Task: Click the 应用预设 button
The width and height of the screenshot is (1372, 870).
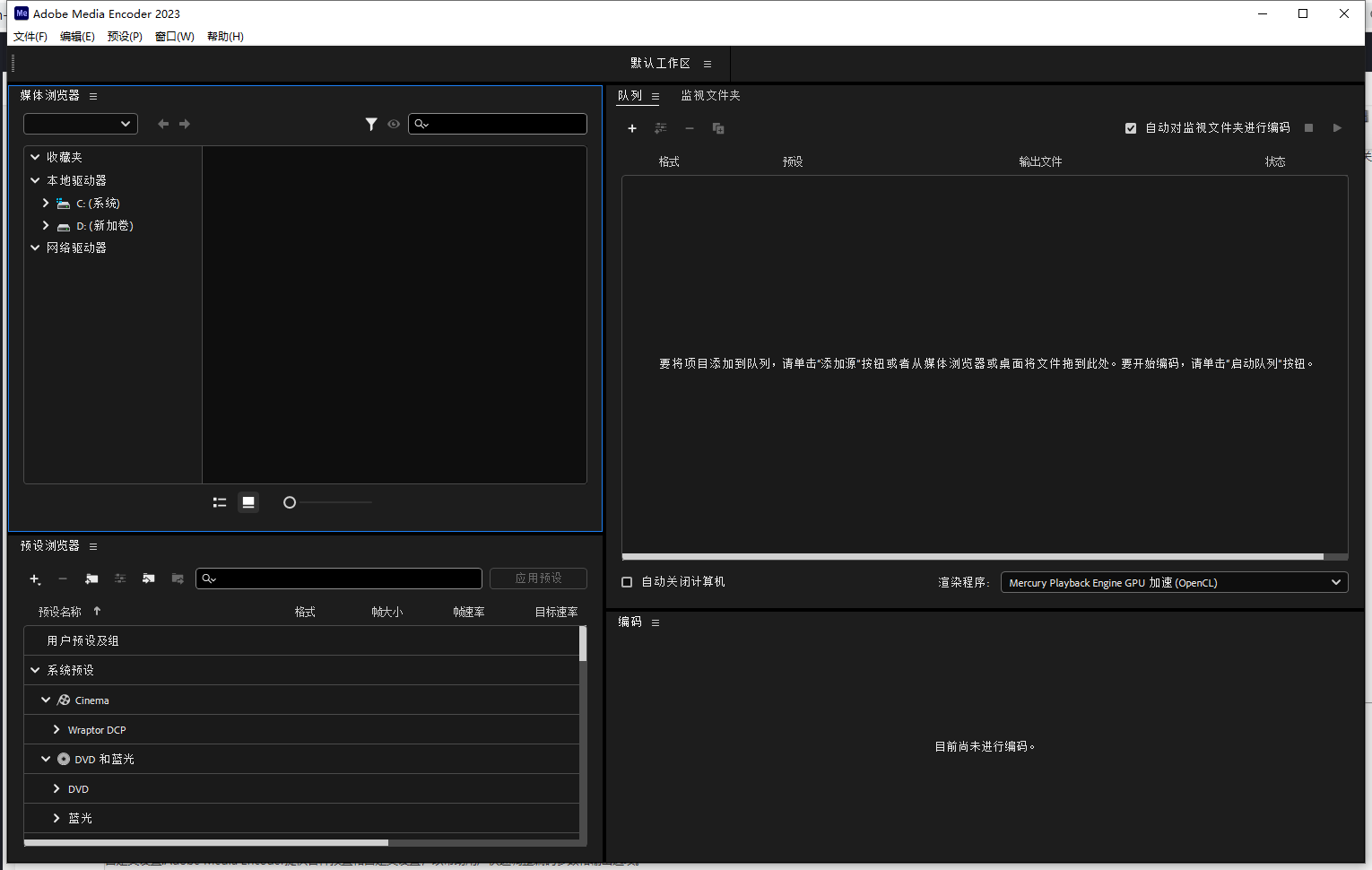Action: point(538,578)
